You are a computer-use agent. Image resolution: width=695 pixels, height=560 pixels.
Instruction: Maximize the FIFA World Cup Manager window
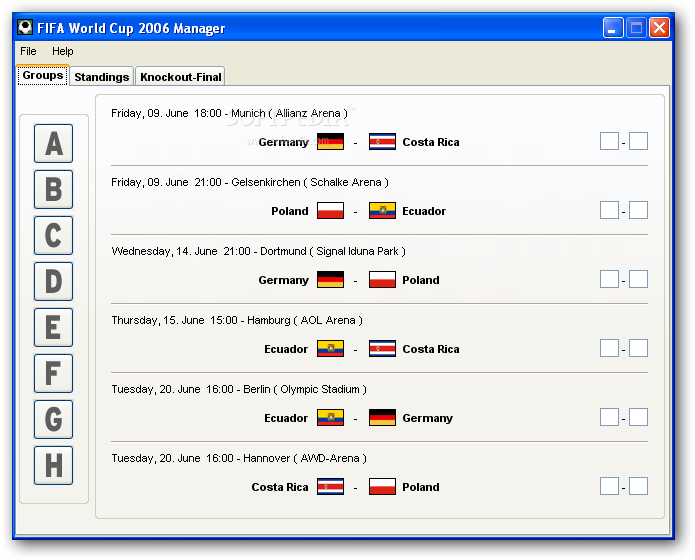(x=636, y=28)
